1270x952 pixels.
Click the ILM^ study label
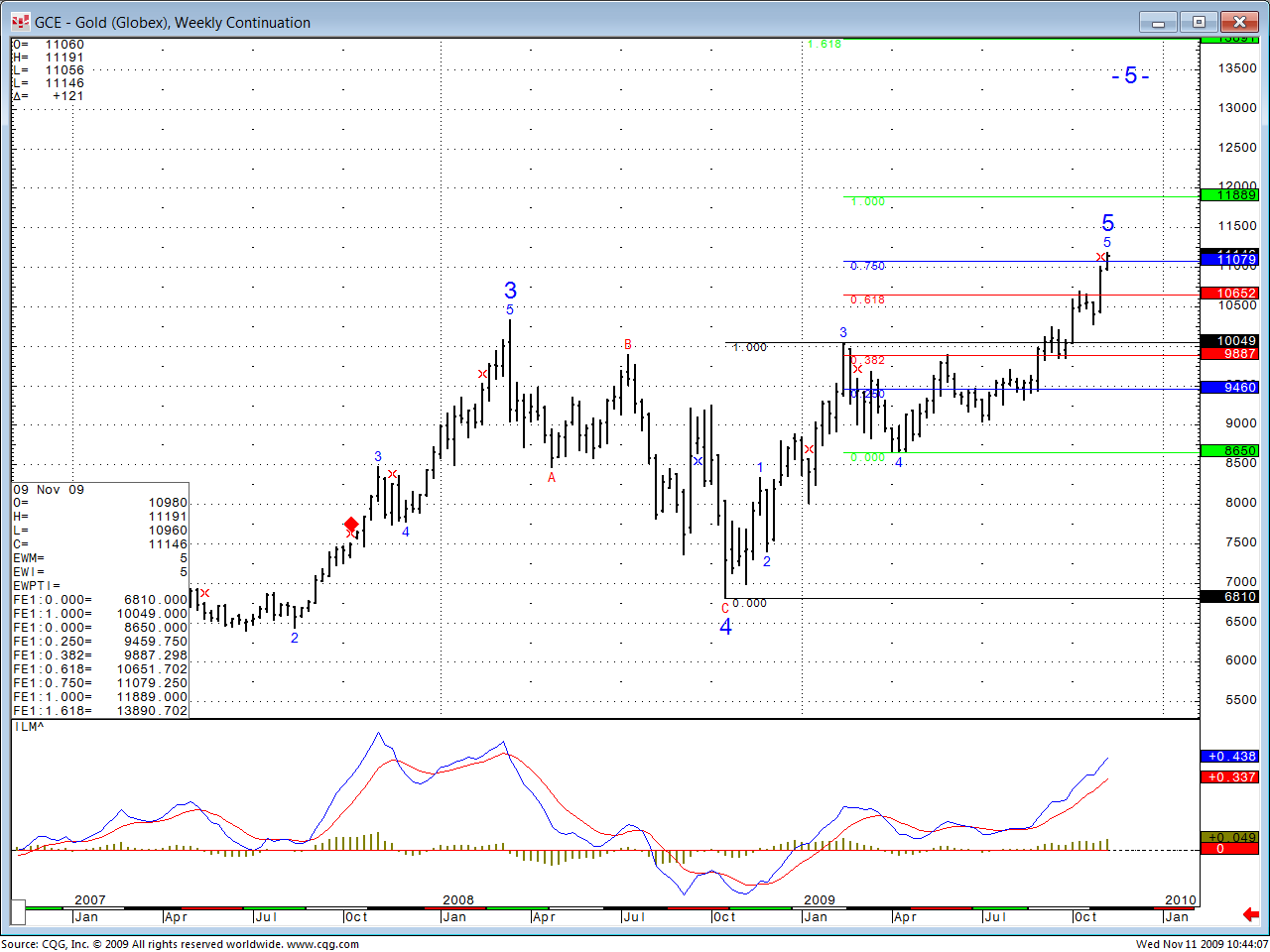29,727
